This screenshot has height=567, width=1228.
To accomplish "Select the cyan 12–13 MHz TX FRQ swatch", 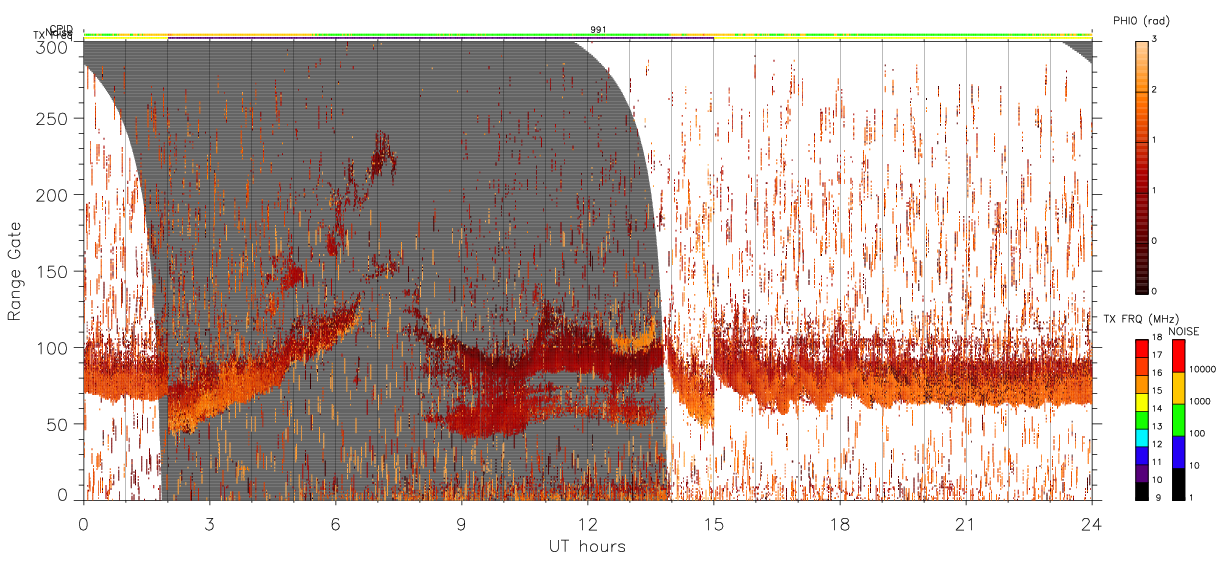I will [1141, 438].
